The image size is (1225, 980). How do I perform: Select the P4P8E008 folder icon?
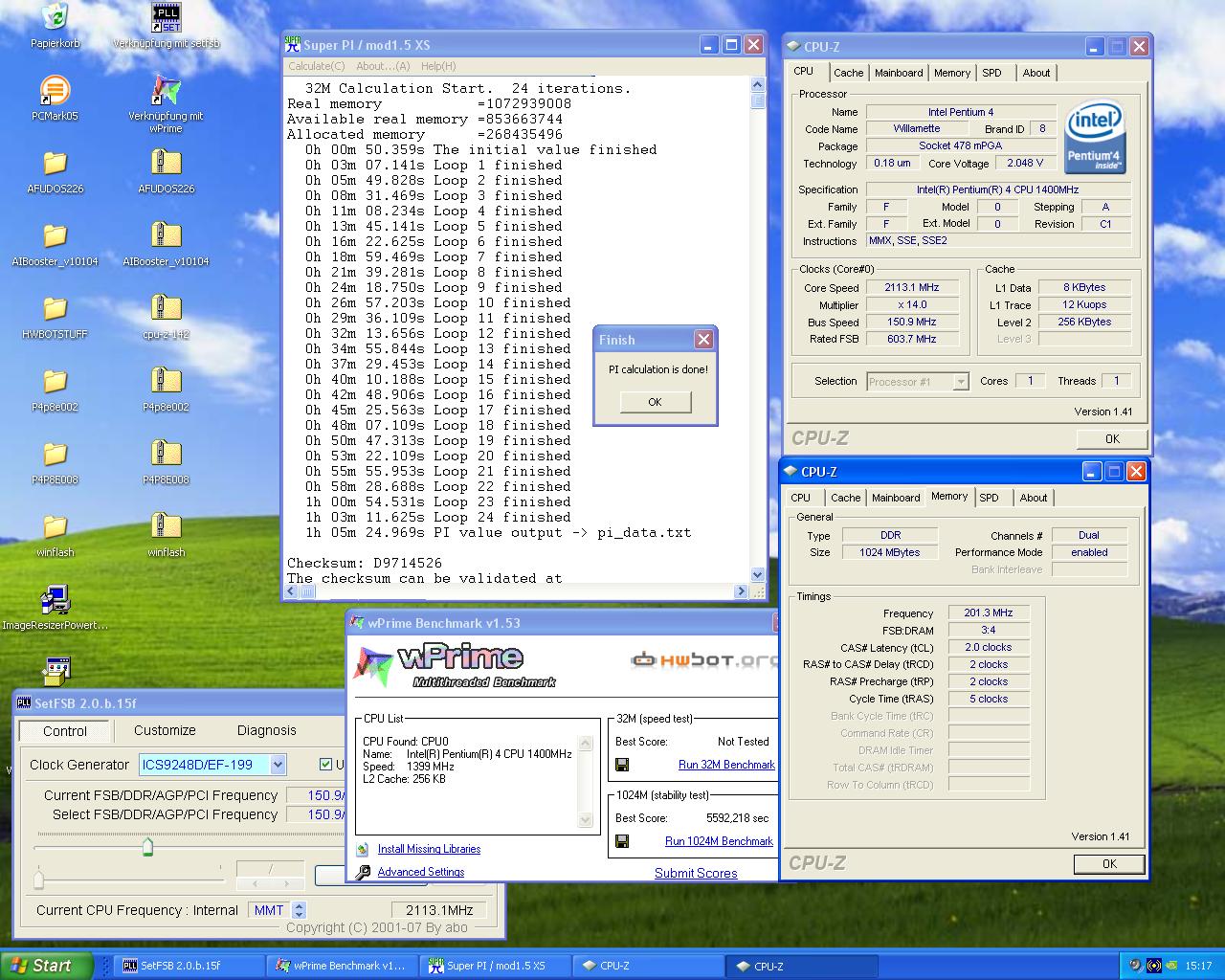click(x=55, y=454)
